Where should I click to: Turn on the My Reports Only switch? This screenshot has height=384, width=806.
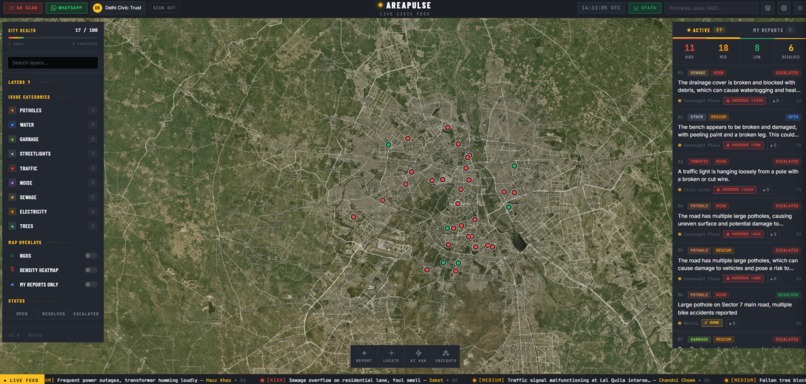91,284
